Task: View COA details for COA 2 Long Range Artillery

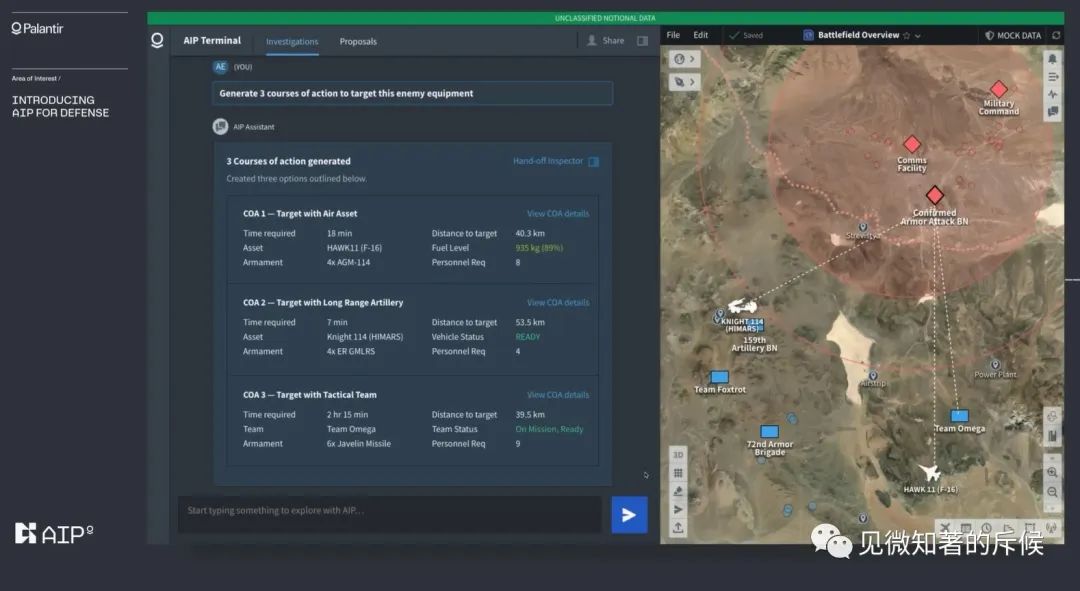Action: coord(558,302)
